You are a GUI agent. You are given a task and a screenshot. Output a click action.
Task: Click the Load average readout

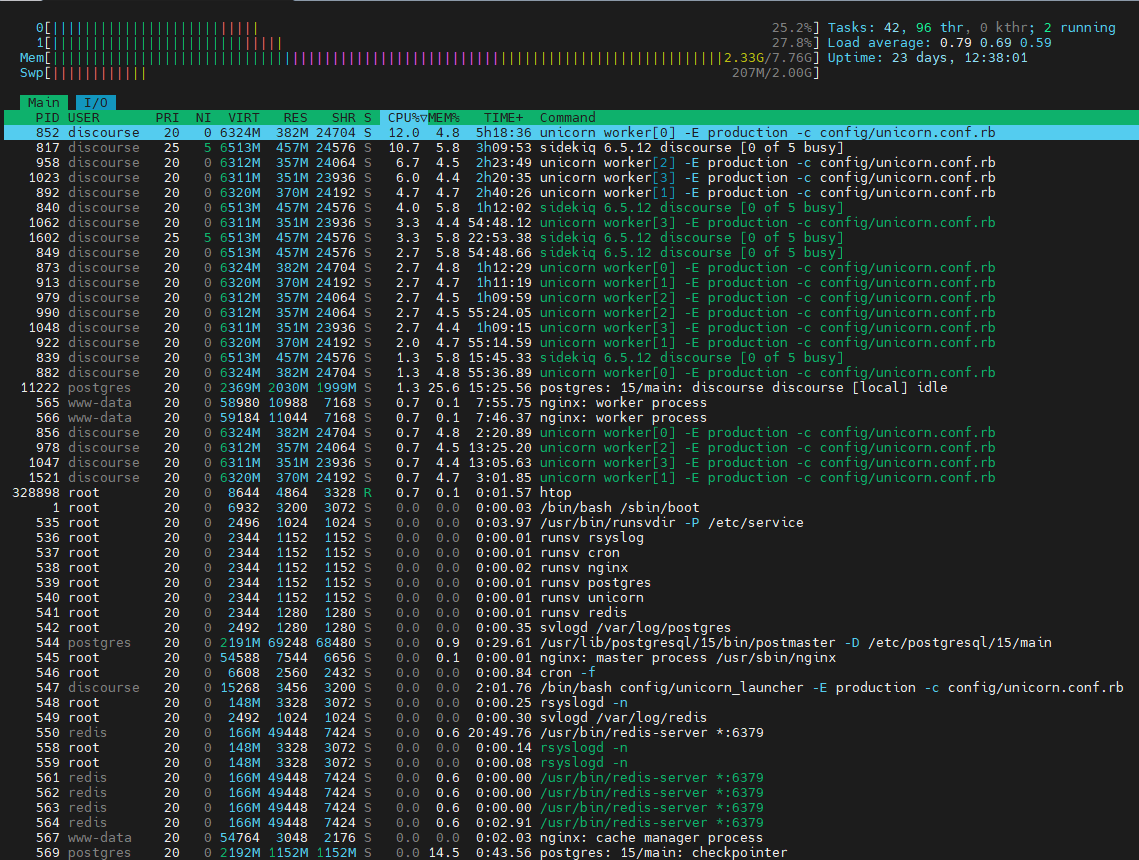tap(939, 43)
